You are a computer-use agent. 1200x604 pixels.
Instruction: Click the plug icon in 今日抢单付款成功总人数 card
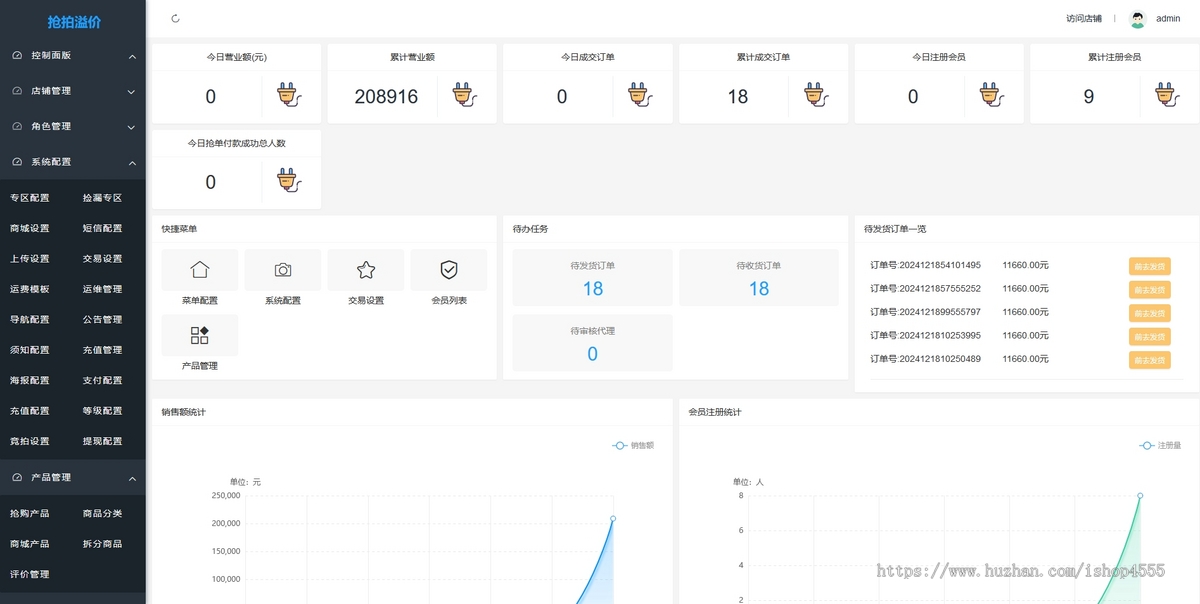click(x=290, y=181)
